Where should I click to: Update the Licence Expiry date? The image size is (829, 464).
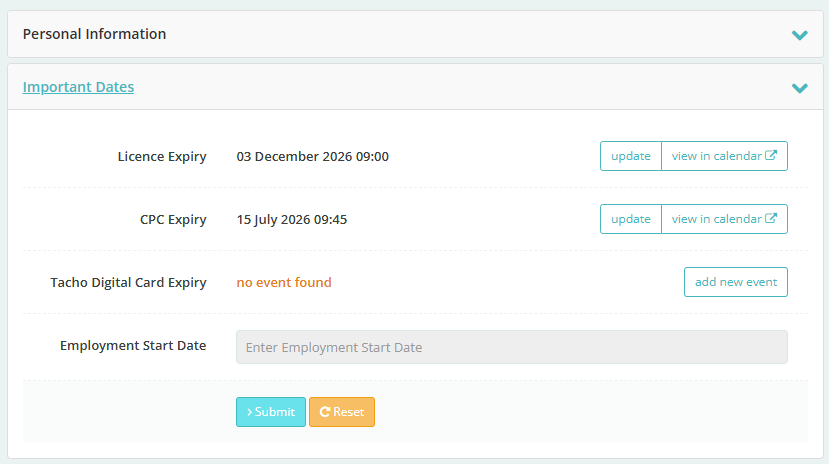(630, 156)
